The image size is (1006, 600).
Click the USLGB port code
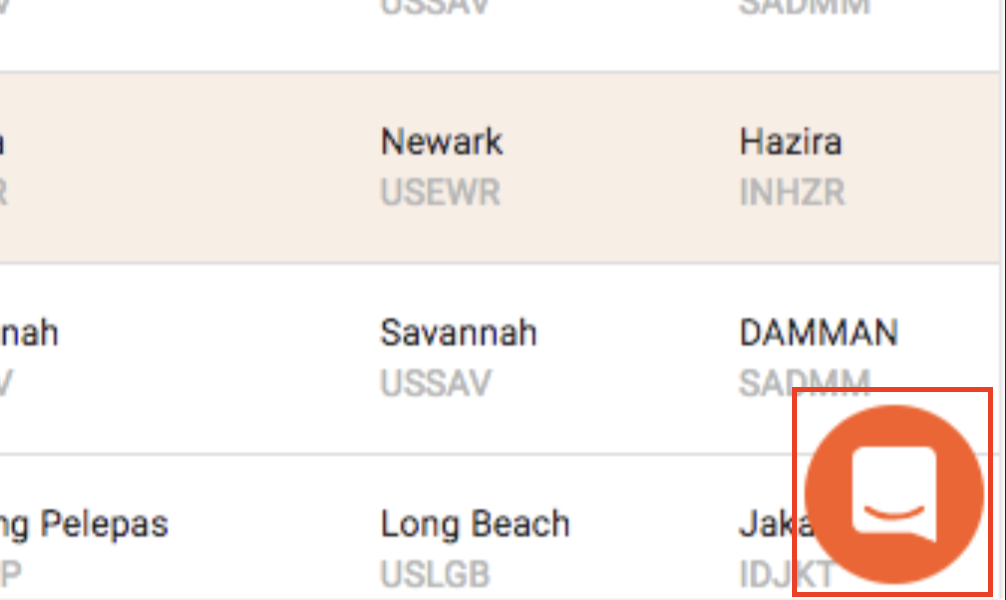(435, 574)
